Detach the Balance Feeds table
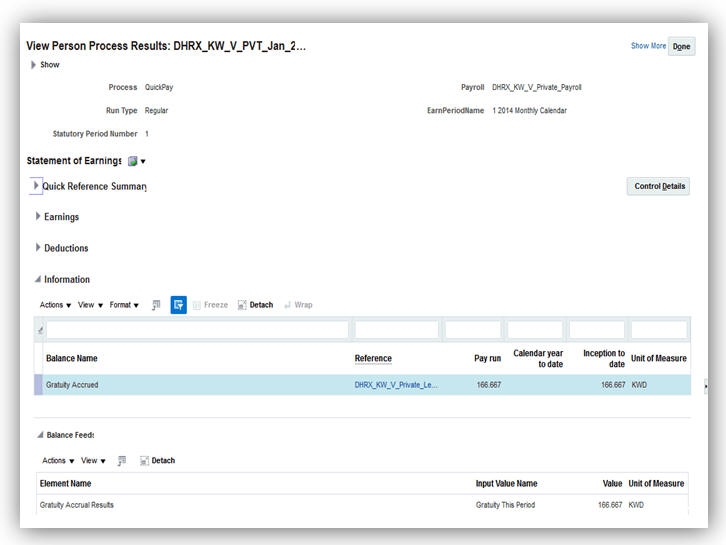Screen dimensions: 726x545 [x=157, y=460]
